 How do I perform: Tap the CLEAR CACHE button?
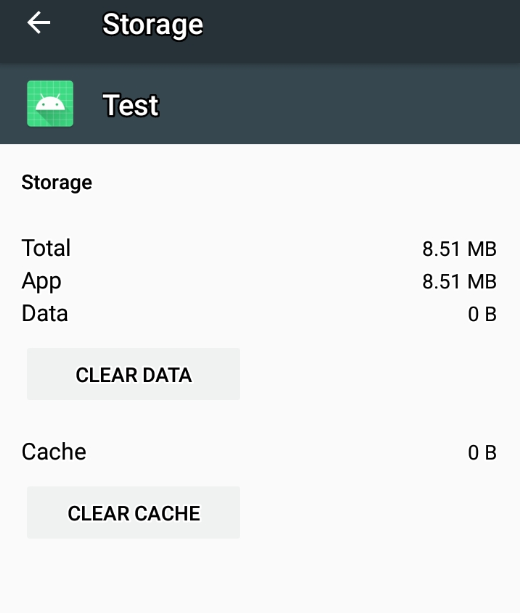pos(133,513)
